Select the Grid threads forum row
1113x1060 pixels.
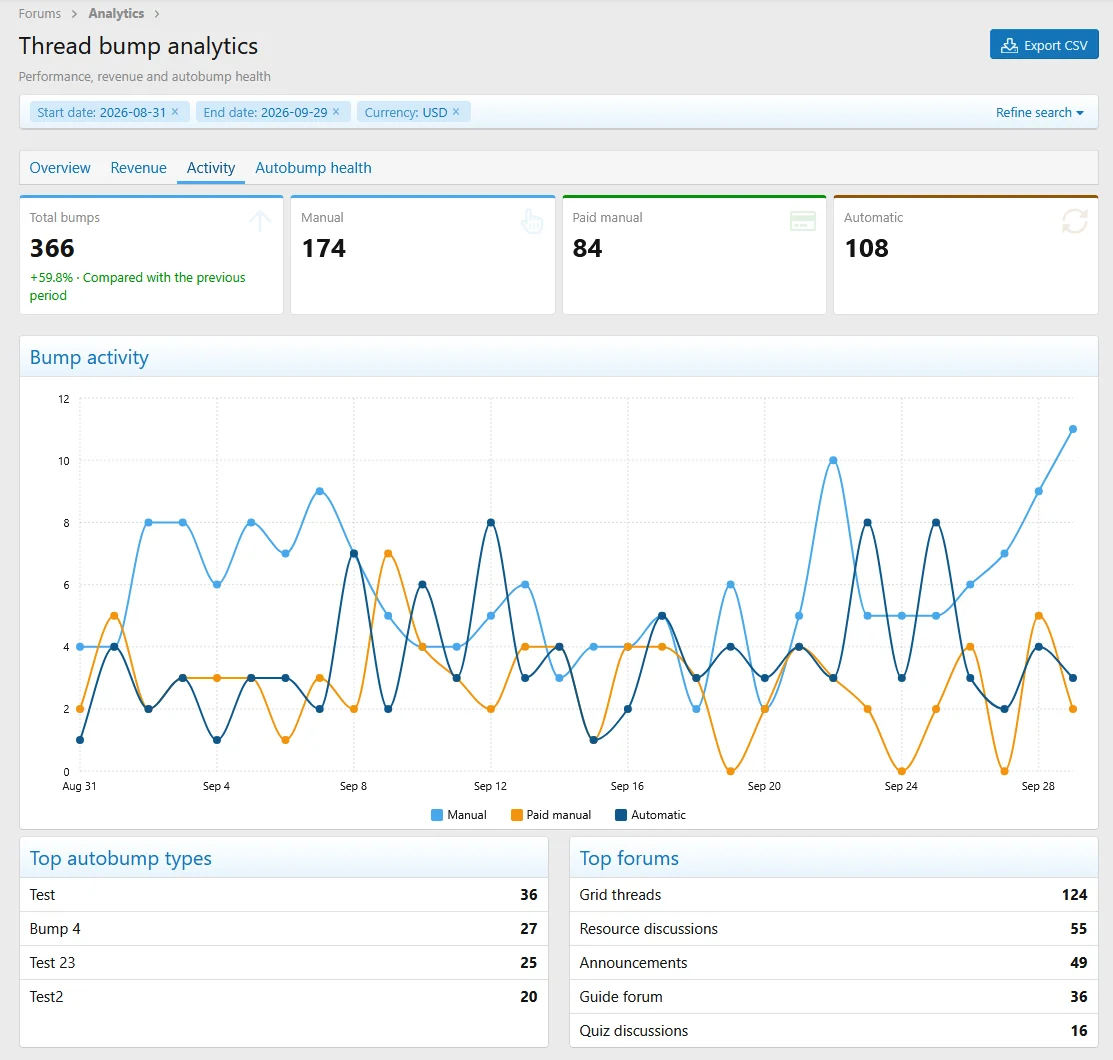point(834,895)
